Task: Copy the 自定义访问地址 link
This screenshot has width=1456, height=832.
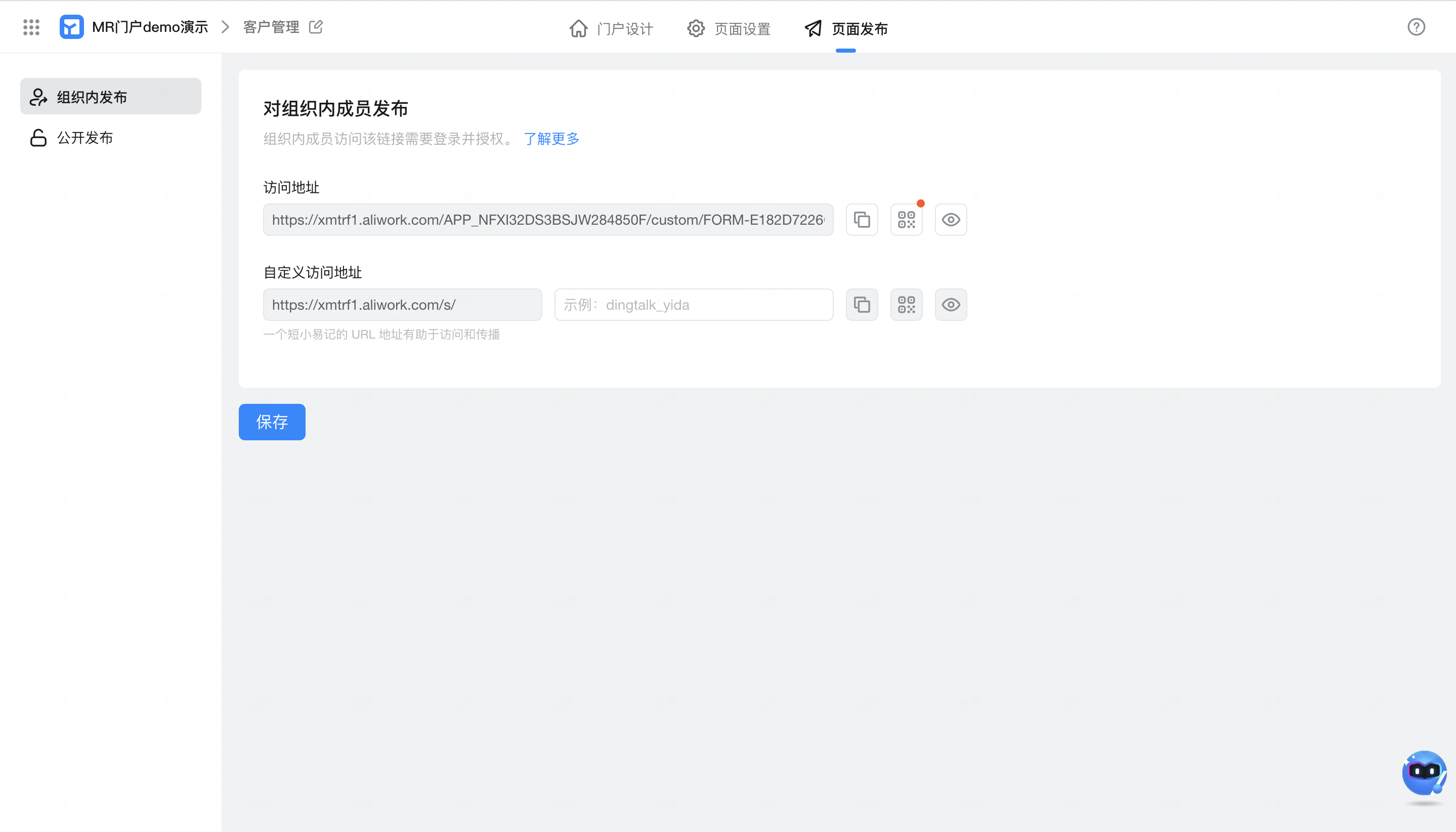Action: [862, 305]
